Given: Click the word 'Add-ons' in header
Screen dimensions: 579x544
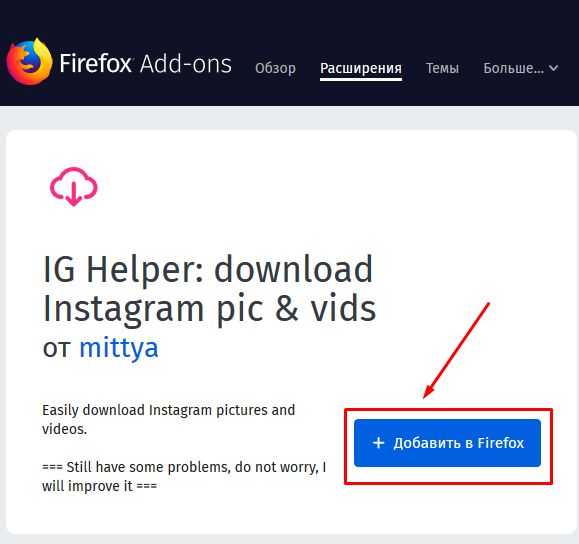Looking at the screenshot, I should pos(186,64).
